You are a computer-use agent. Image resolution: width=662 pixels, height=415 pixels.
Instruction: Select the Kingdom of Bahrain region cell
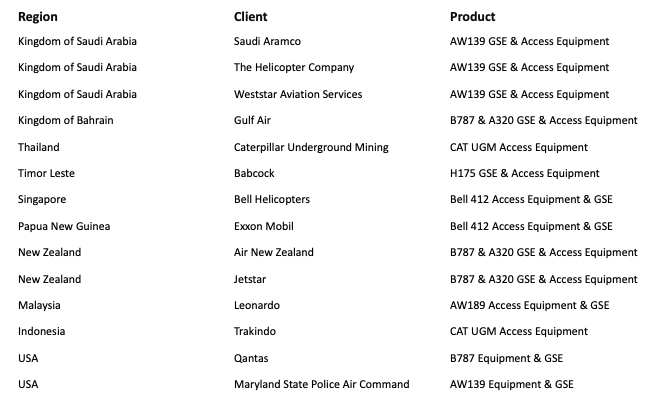66,121
